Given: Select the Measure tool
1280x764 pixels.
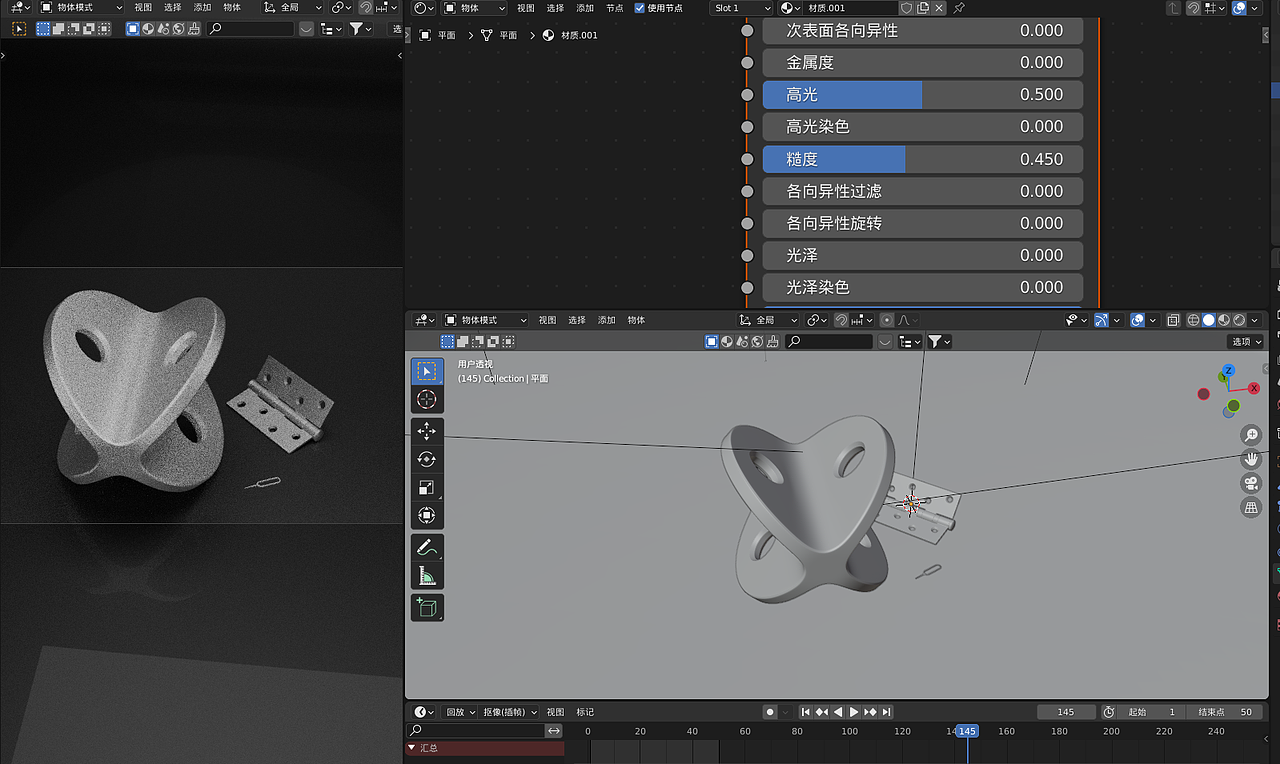Looking at the screenshot, I should click(x=427, y=575).
